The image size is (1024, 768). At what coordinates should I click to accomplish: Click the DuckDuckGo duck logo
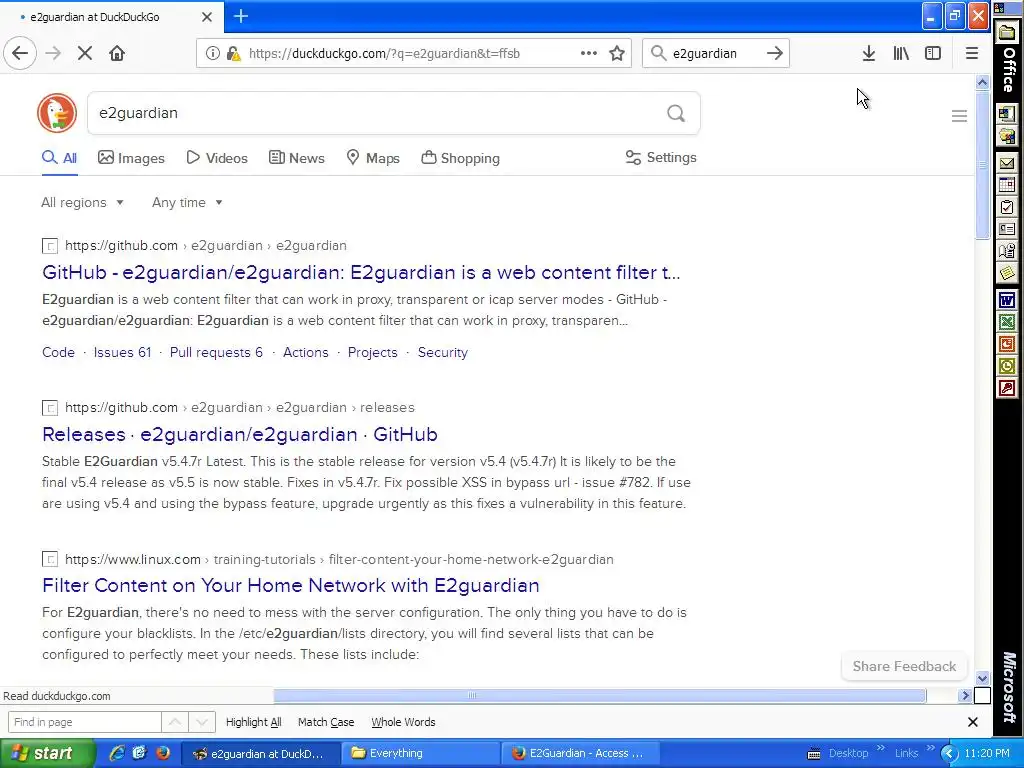(57, 113)
